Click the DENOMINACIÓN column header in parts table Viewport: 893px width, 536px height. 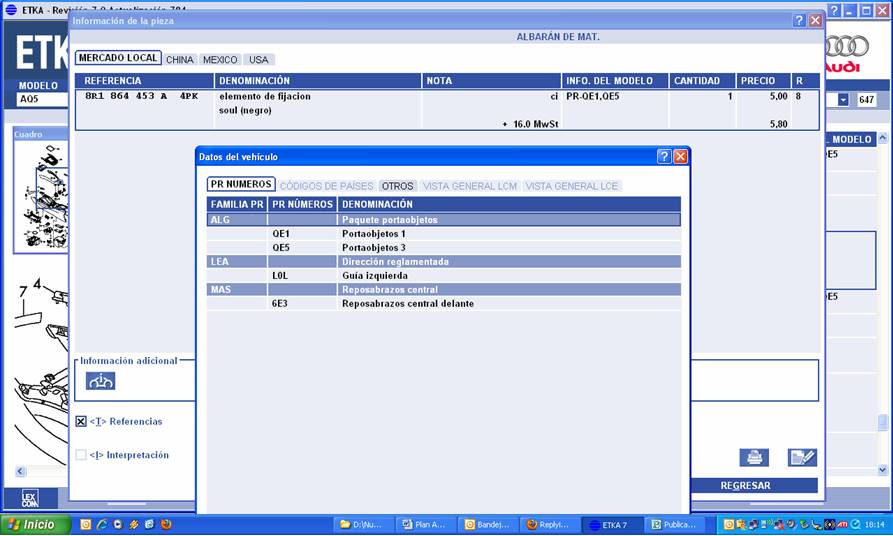click(318, 81)
